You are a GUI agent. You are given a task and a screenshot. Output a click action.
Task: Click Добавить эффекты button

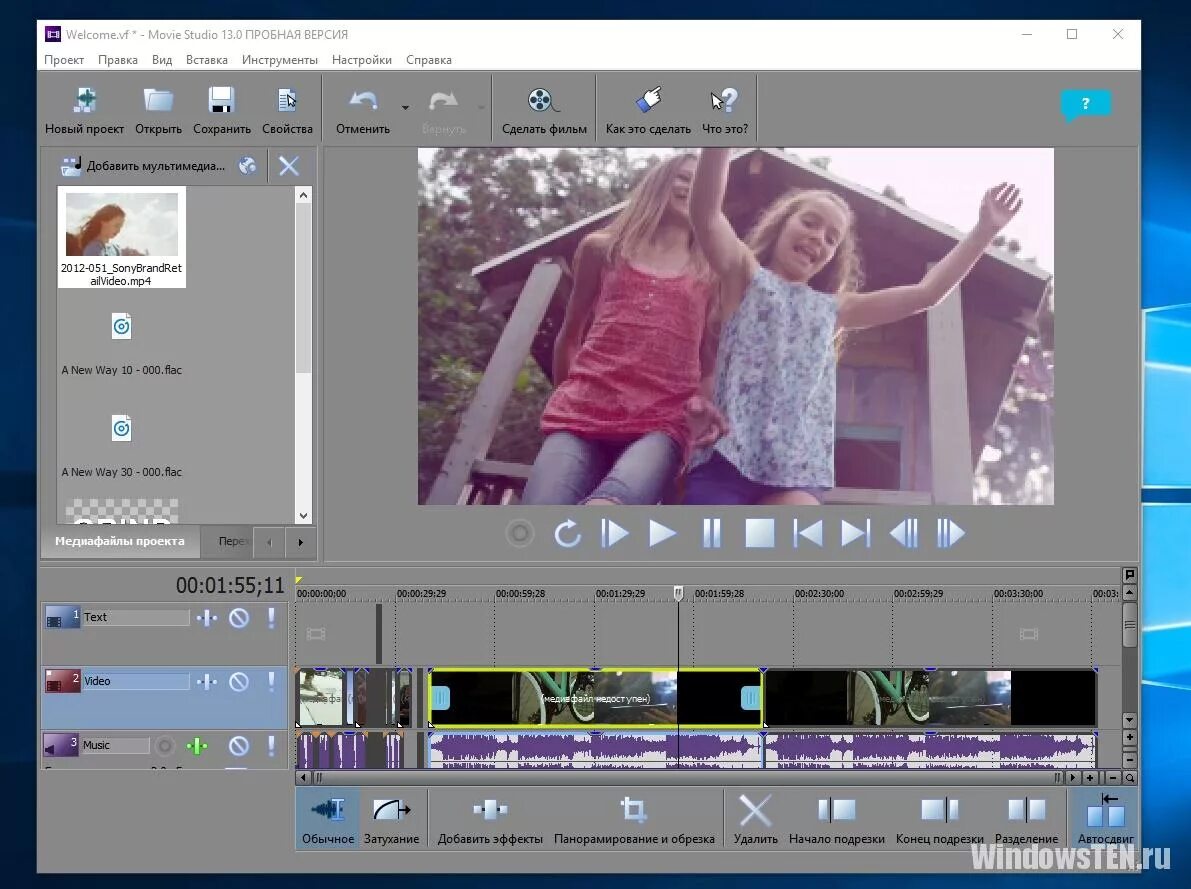pos(490,818)
